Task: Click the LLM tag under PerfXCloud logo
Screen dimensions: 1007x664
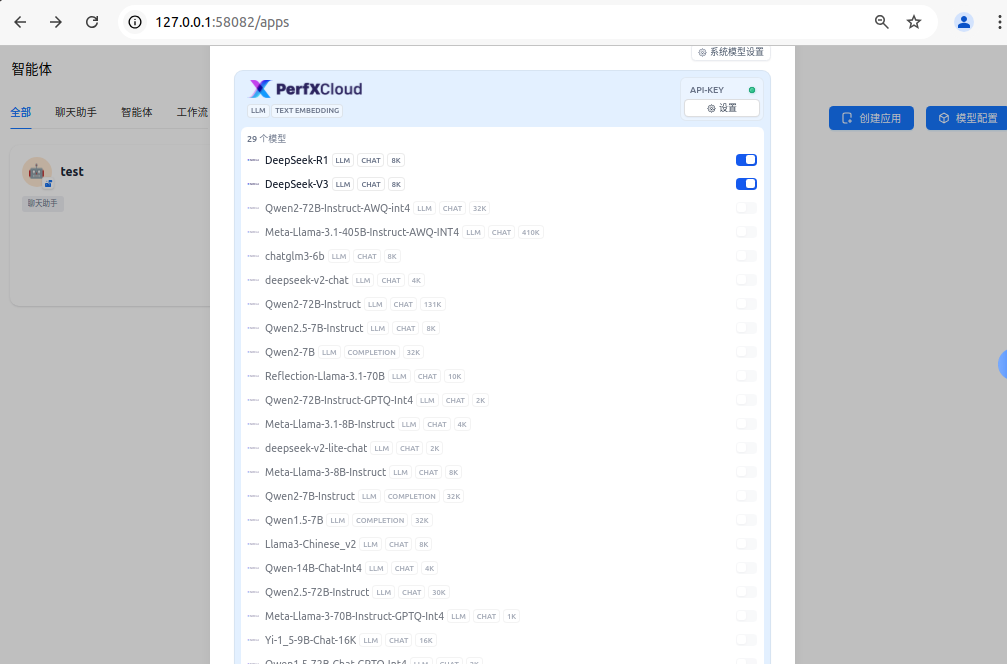Action: 258,110
